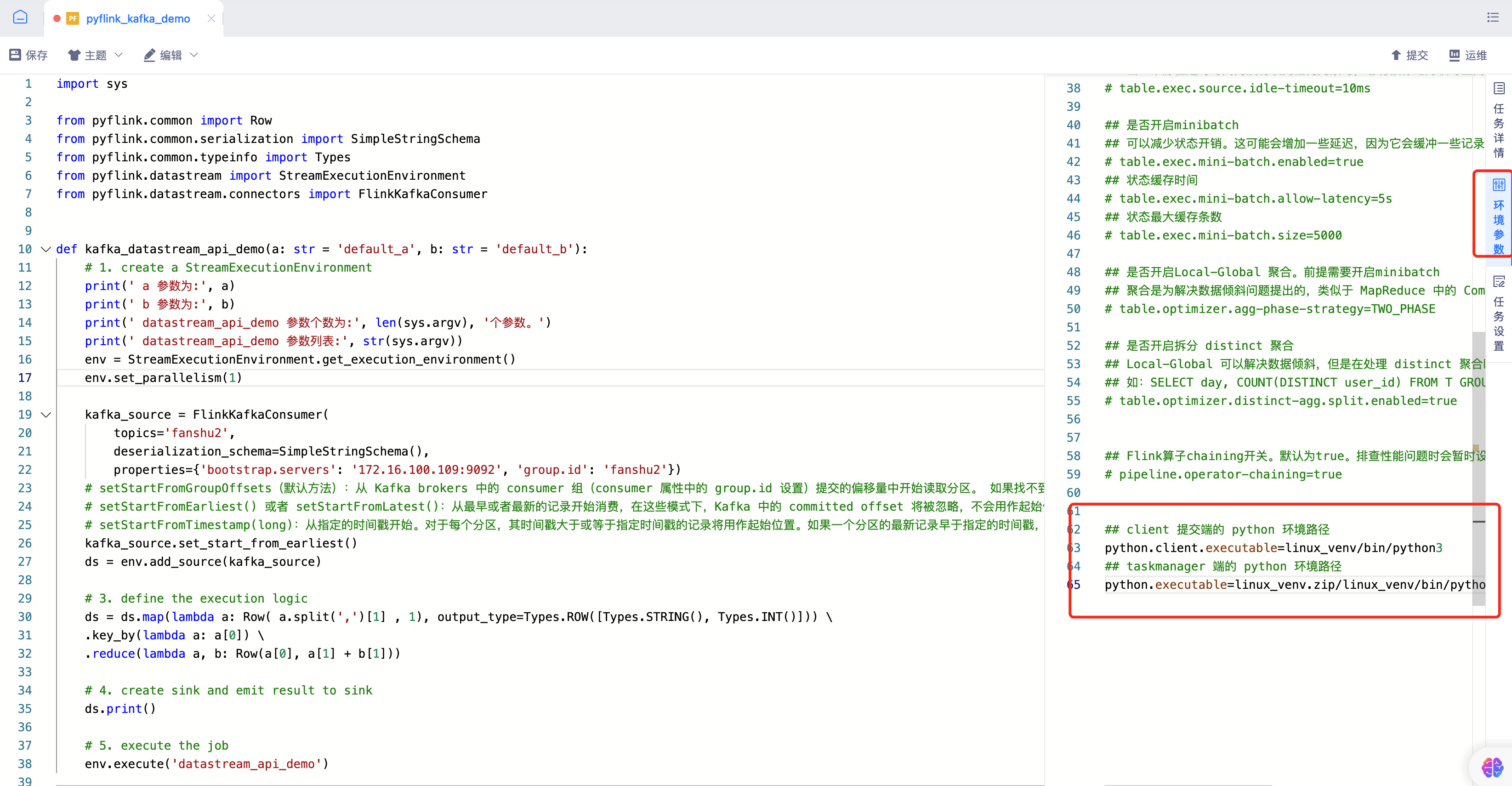Click the save disk icon

[15, 55]
